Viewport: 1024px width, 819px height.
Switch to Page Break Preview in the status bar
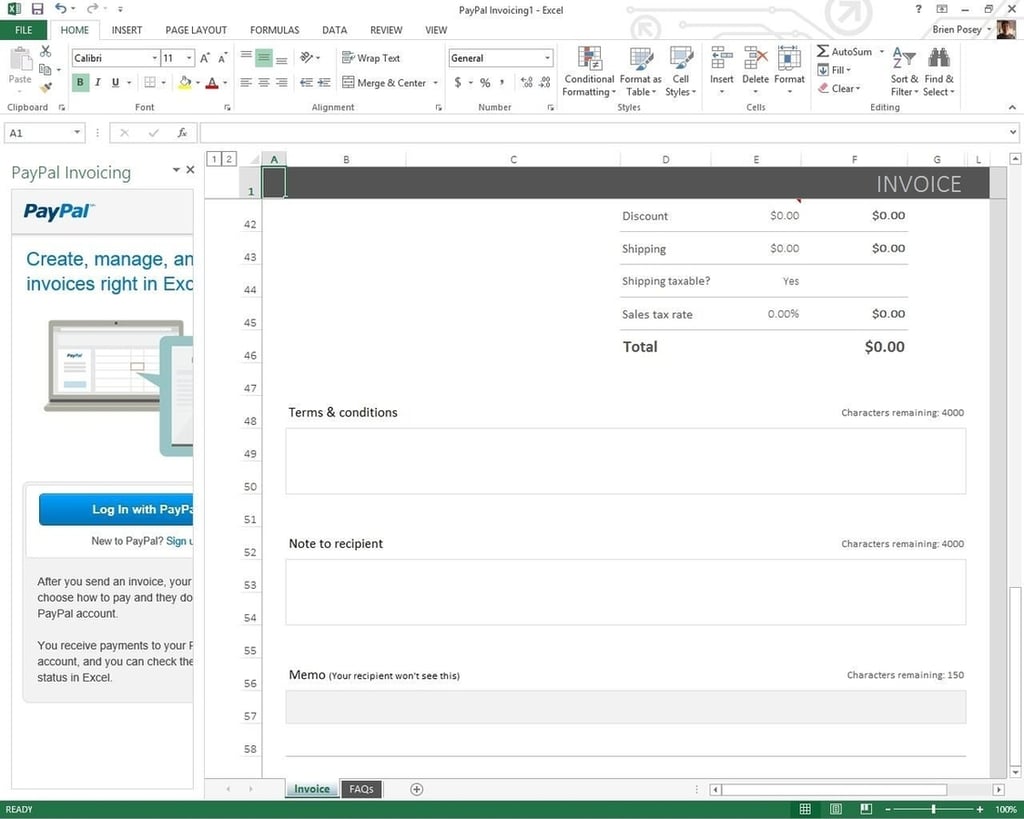[866, 809]
